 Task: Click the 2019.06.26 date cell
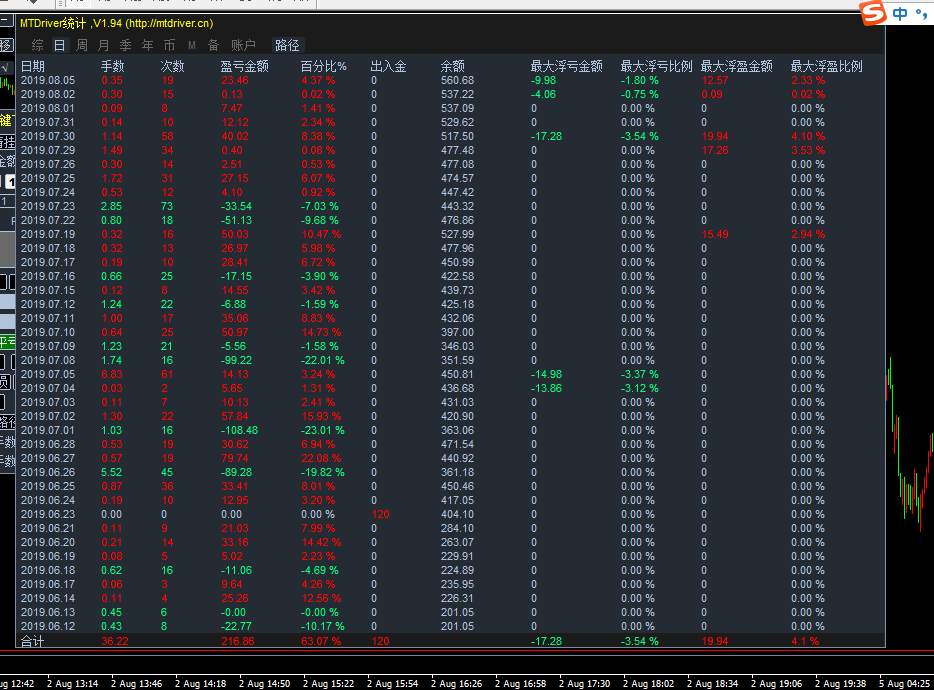coord(48,473)
